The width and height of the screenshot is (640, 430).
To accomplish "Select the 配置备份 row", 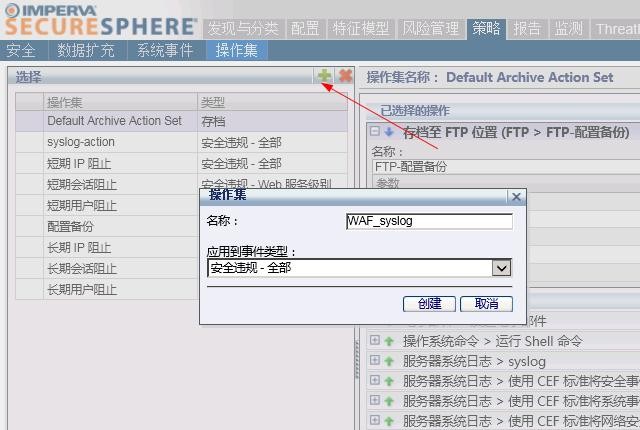I will point(107,226).
